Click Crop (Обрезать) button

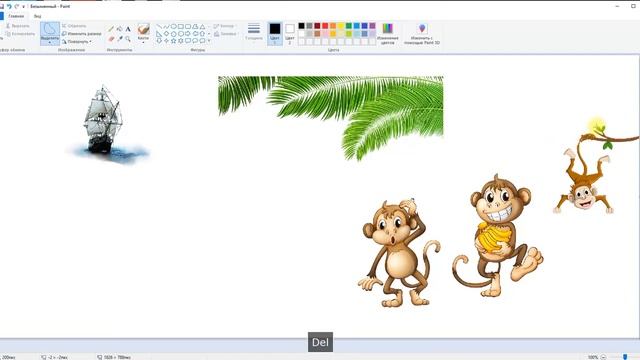coord(74,26)
